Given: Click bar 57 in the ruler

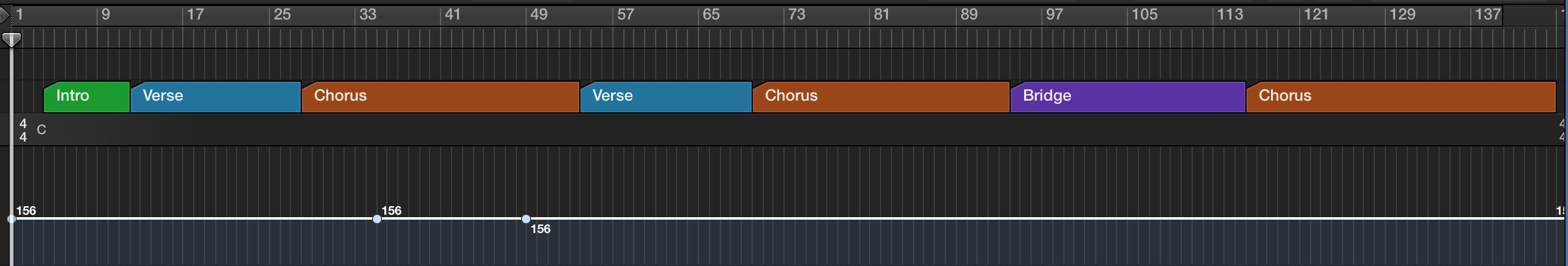Looking at the screenshot, I should click(x=625, y=14).
